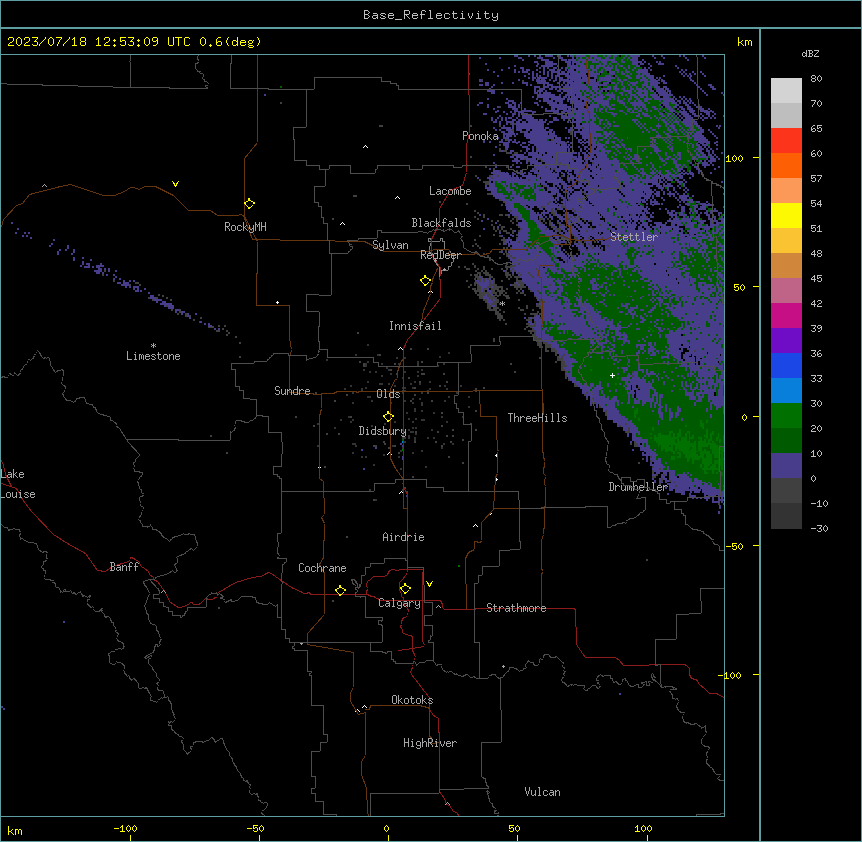This screenshot has width=862, height=842.
Task: Click the RedDeer city label
Action: (x=440, y=255)
